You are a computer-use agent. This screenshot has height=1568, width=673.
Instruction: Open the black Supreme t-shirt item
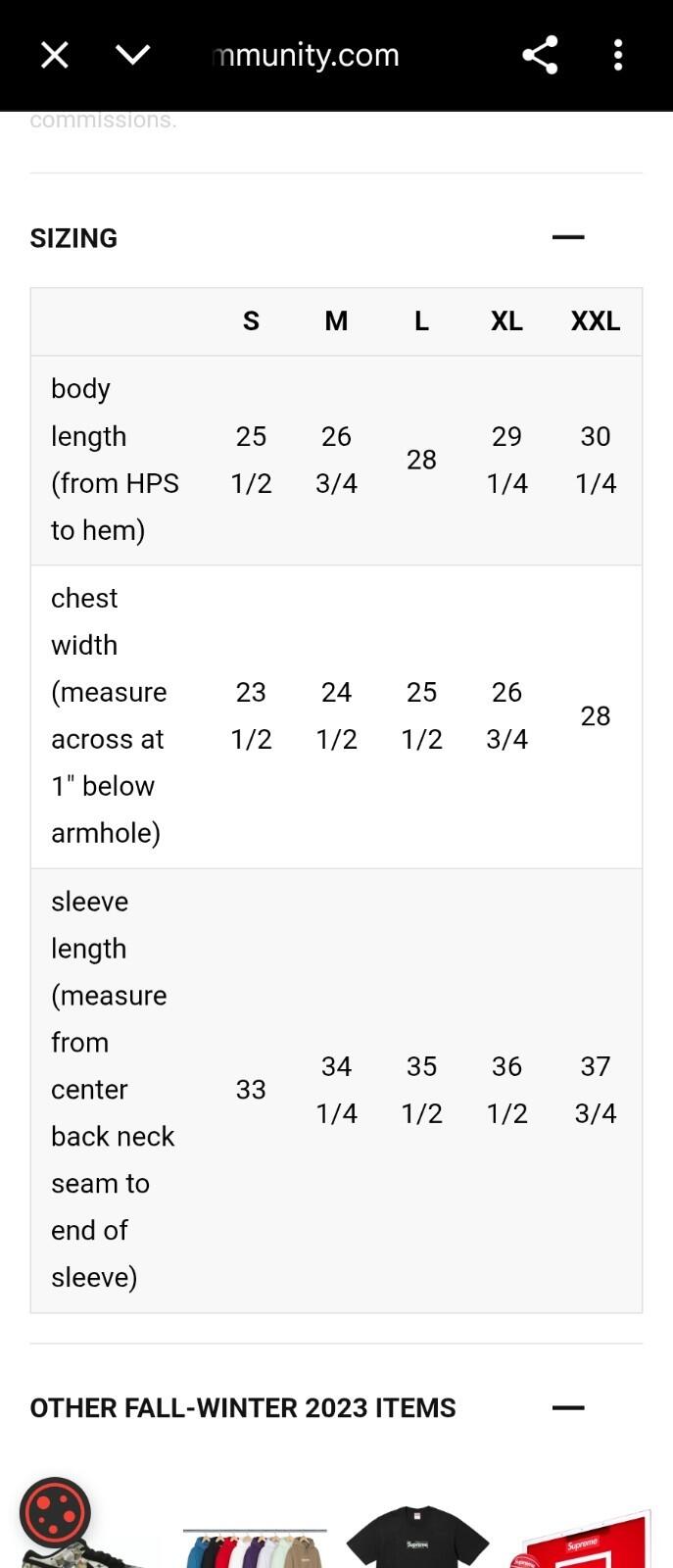(417, 1536)
